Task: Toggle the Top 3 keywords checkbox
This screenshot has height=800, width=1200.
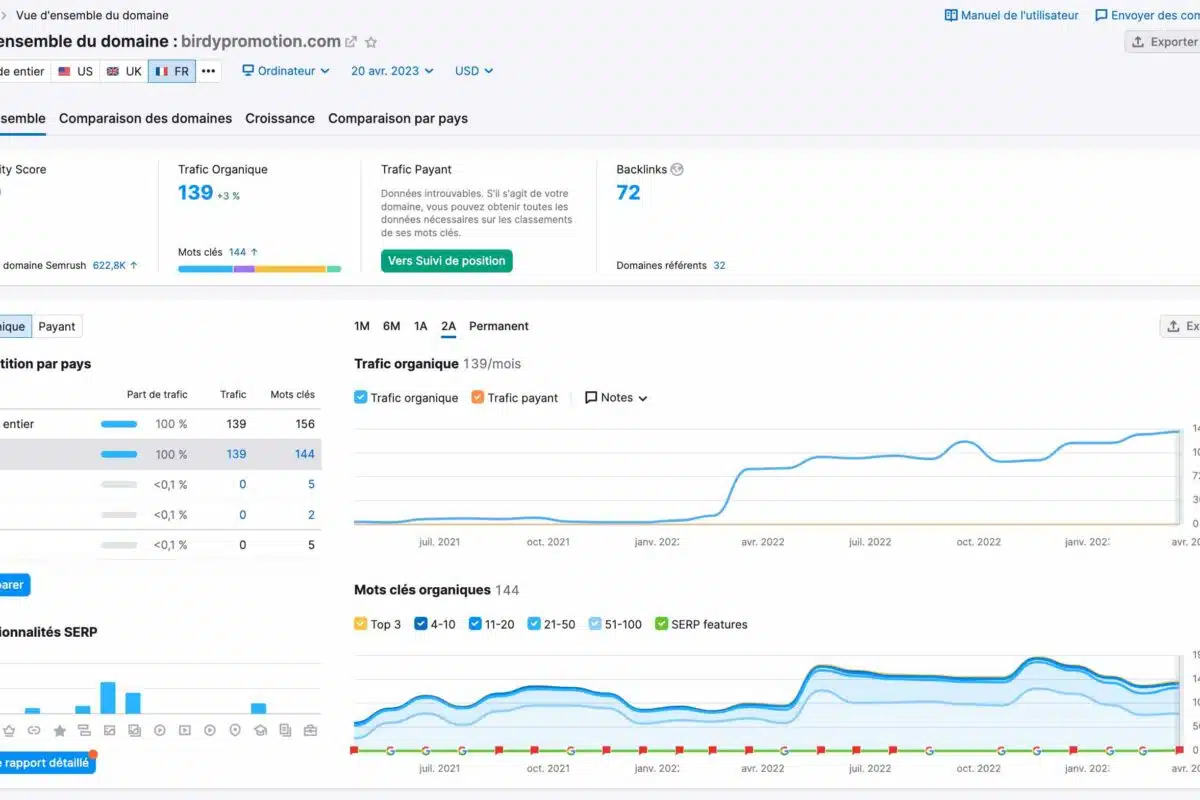Action: [361, 624]
